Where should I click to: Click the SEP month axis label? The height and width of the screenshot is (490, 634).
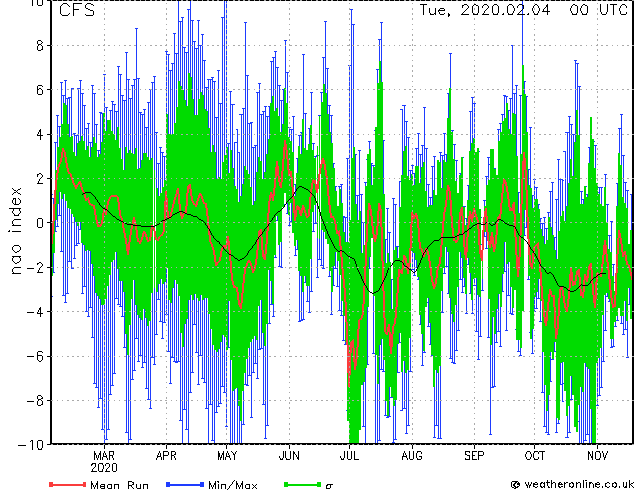tap(474, 456)
